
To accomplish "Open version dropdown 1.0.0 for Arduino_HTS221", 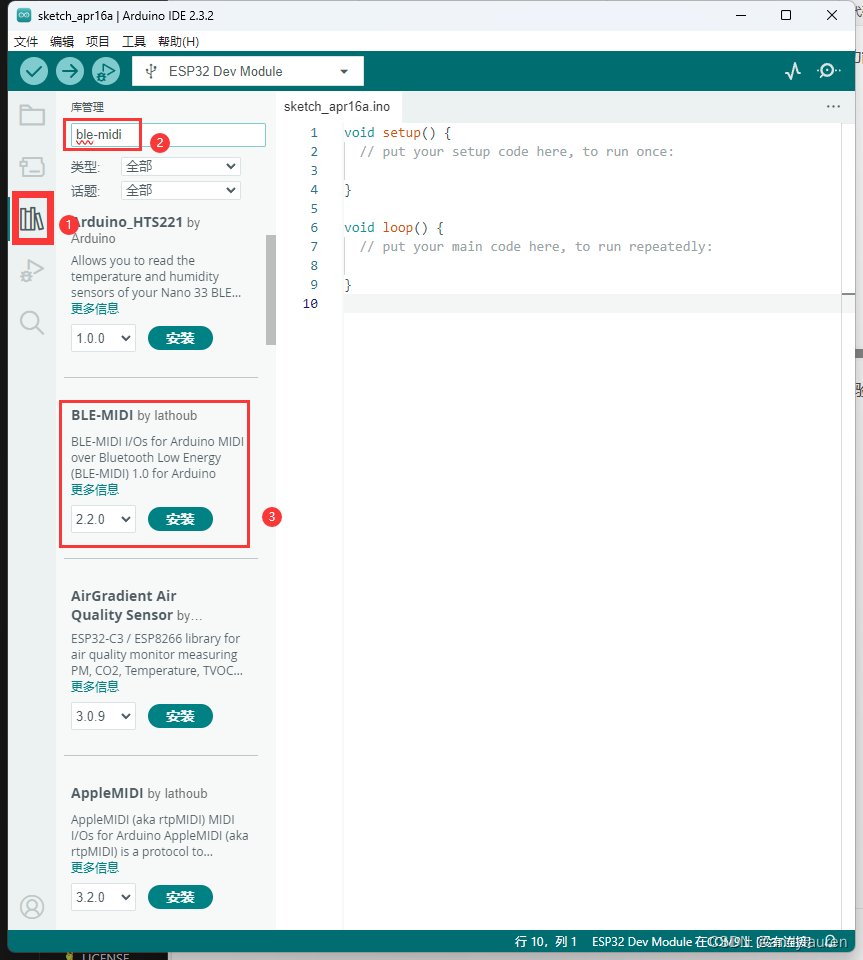I will tap(103, 338).
